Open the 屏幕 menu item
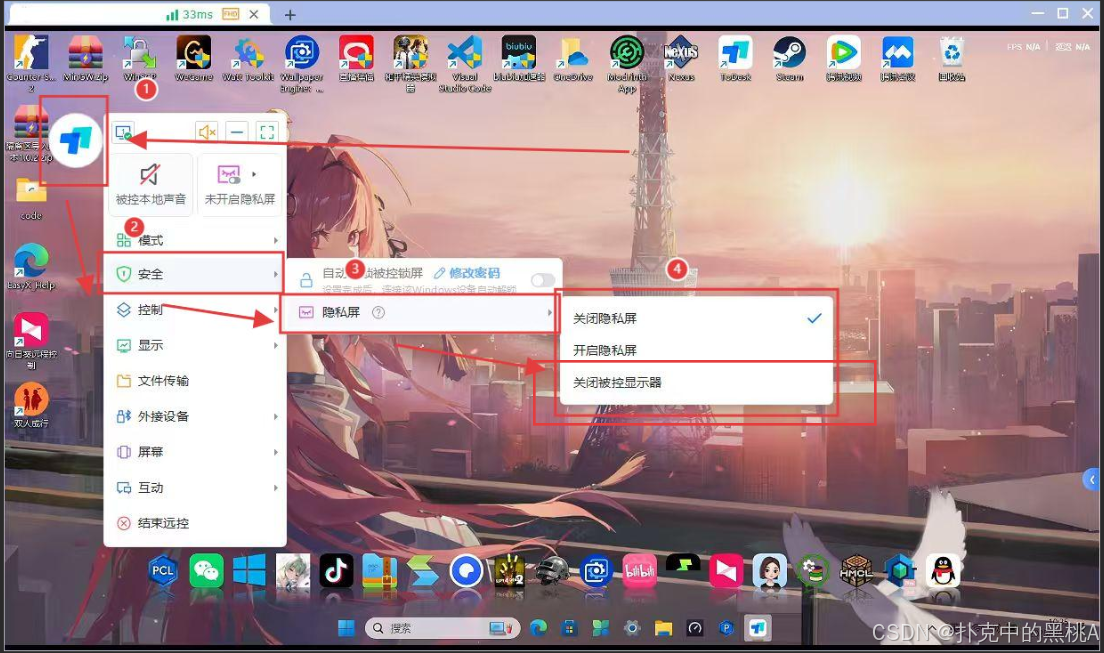Image resolution: width=1104 pixels, height=653 pixels. pyautogui.click(x=195, y=452)
